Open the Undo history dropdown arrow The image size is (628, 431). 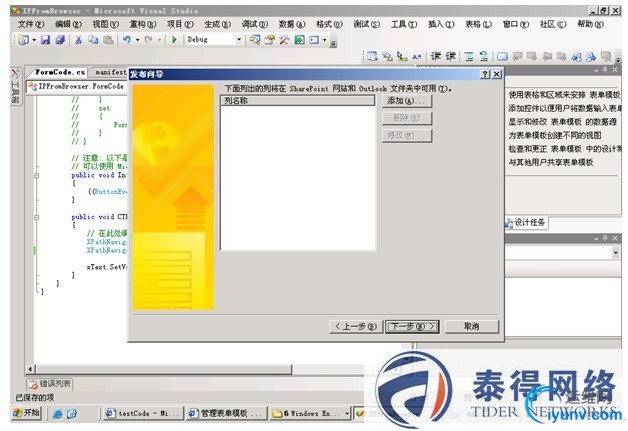[137, 40]
